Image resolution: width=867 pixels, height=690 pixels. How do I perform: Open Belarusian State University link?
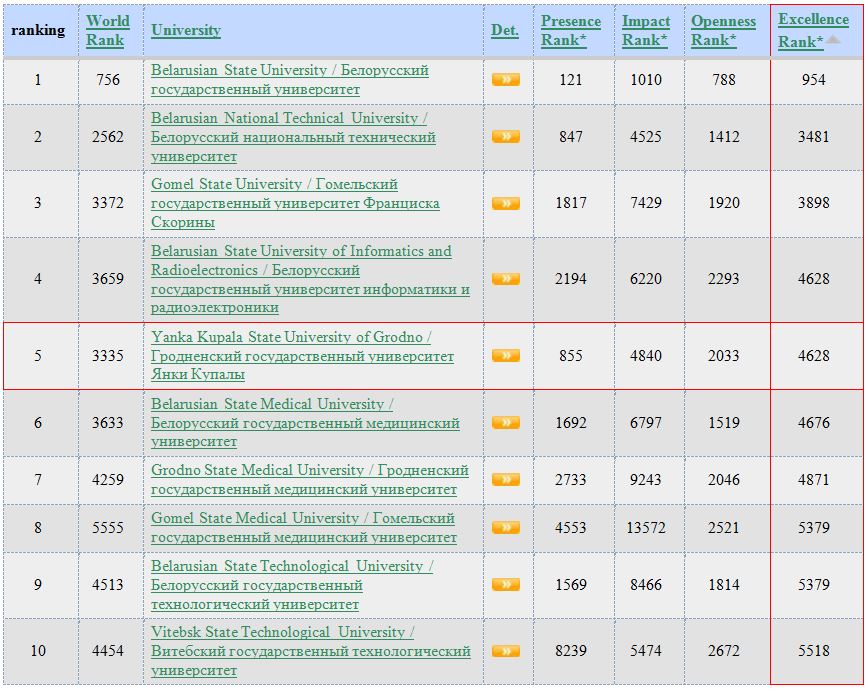pos(290,80)
